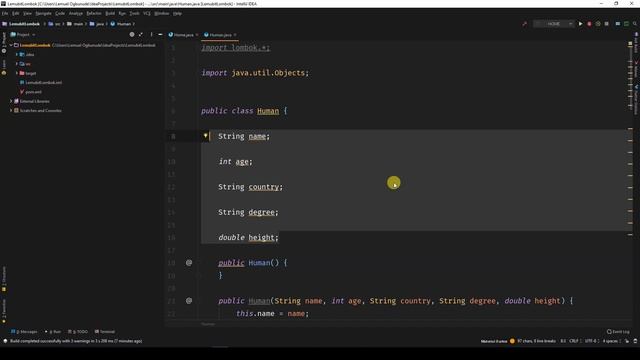Click the Maven stripe button on right edge
The width and height of the screenshot is (640, 360).
636,70
